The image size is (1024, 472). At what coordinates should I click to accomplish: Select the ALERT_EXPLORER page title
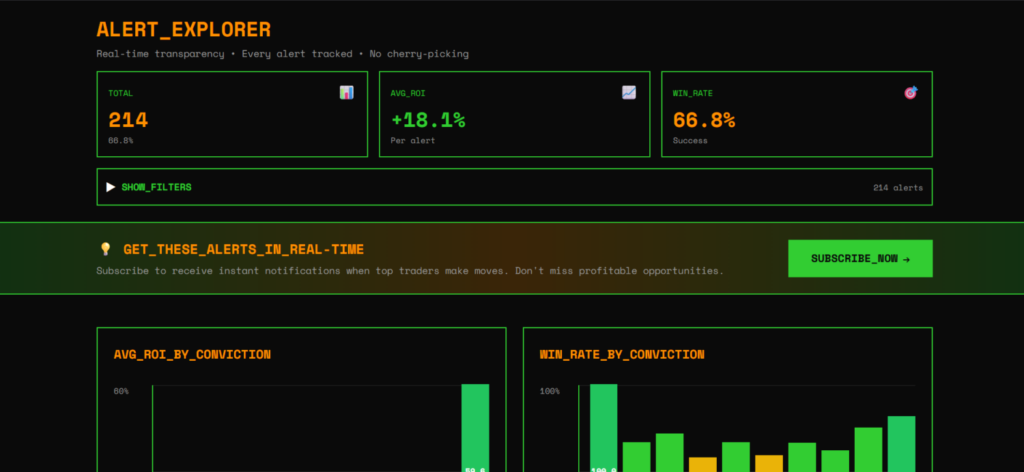(184, 29)
